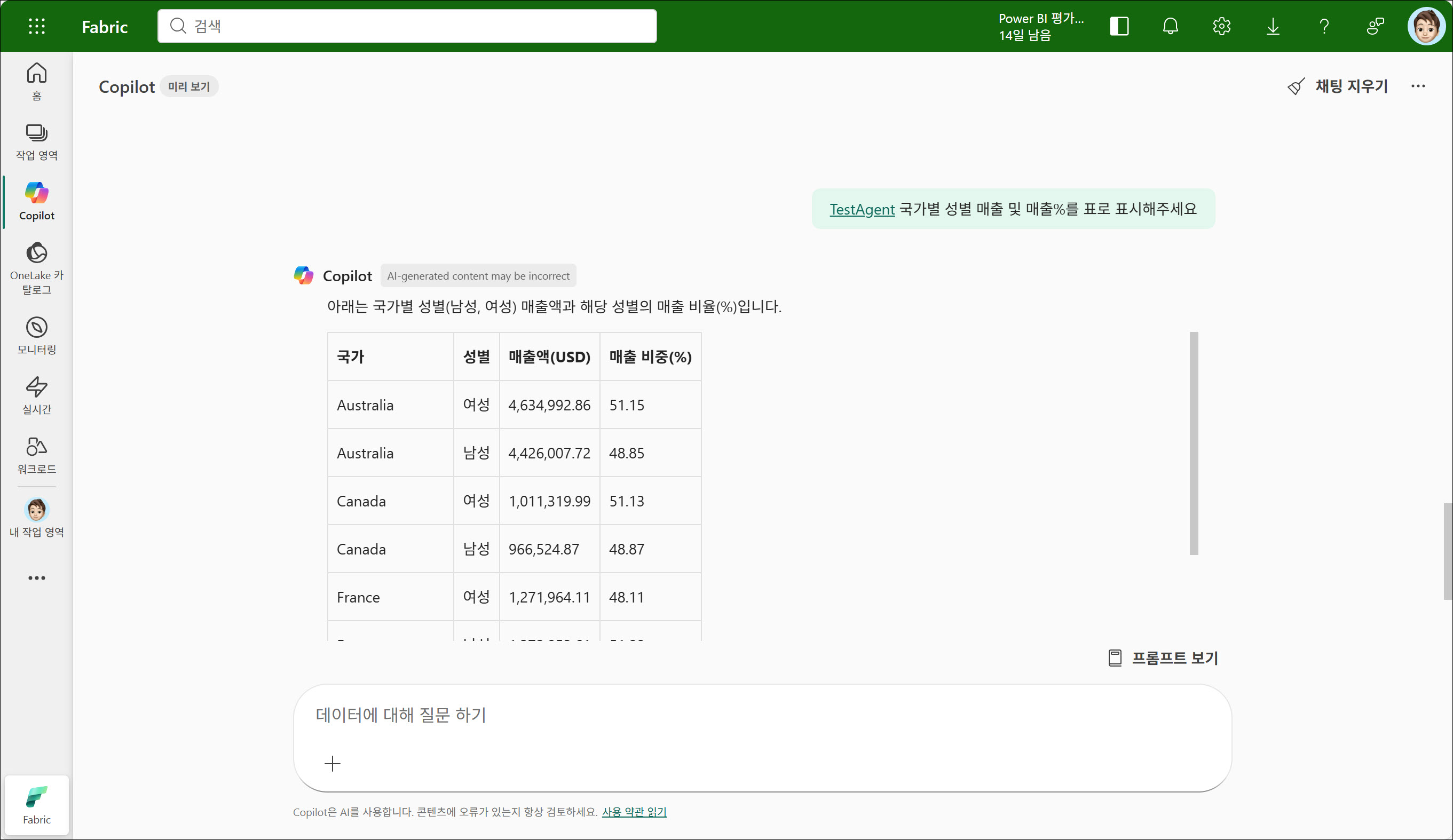Expand the sidebar more options ellipsis
The height and width of the screenshot is (840, 1453).
[36, 577]
